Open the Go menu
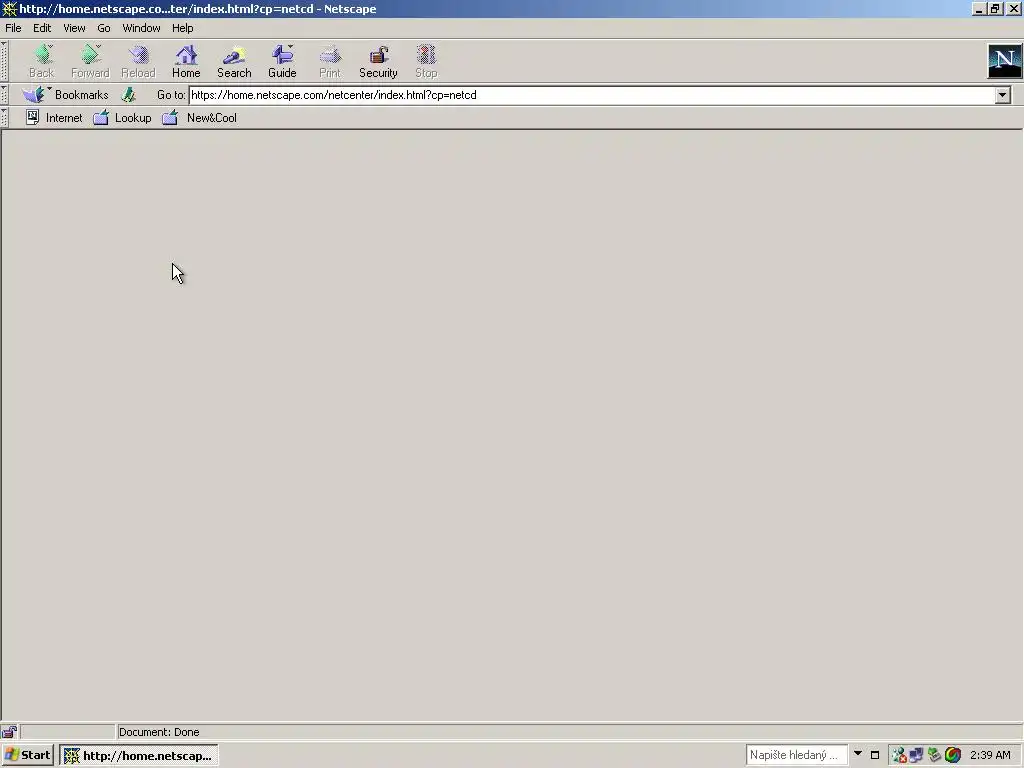 (104, 28)
